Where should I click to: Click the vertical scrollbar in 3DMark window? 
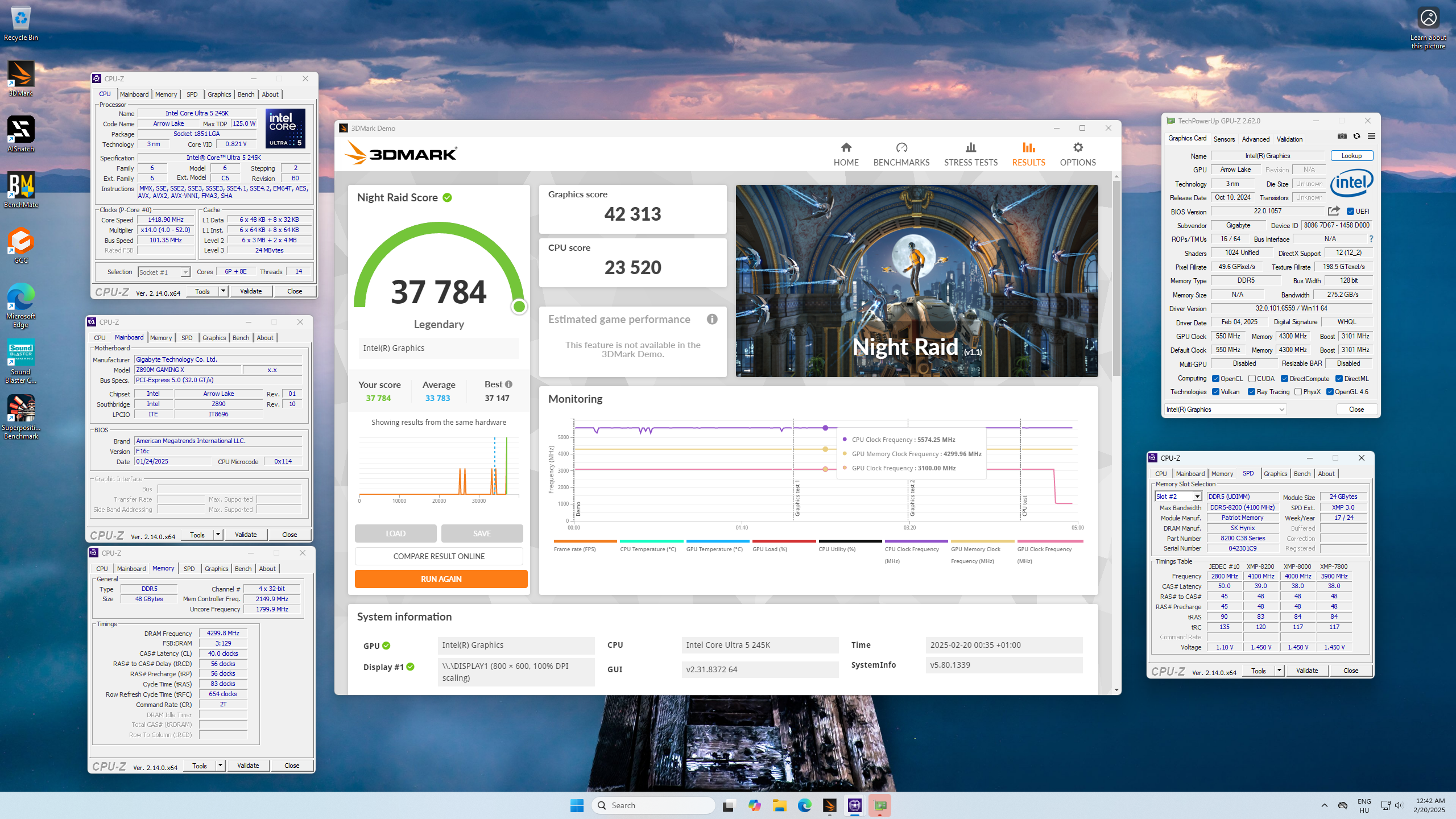click(1116, 279)
